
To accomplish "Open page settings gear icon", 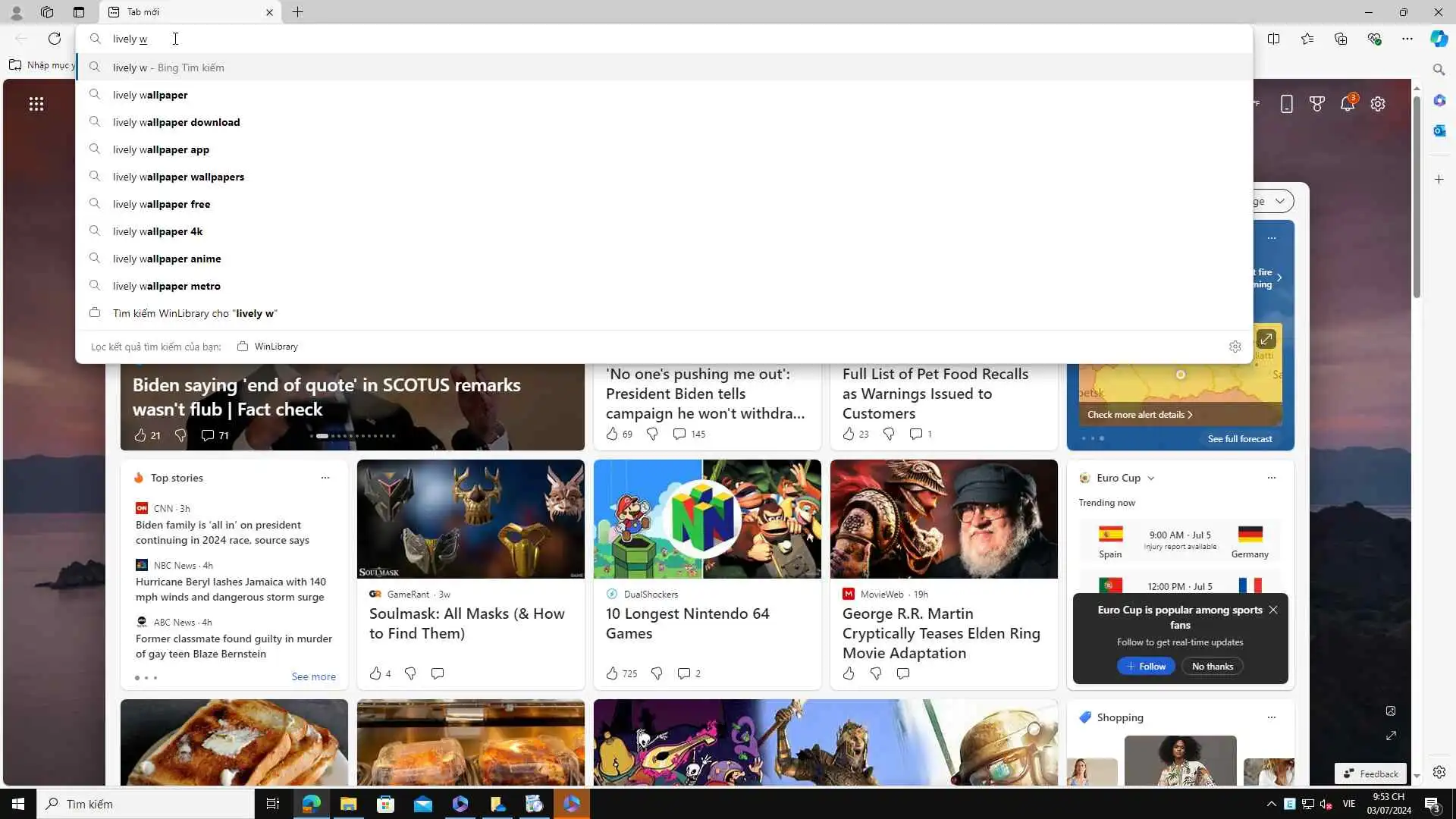I will (x=1378, y=104).
